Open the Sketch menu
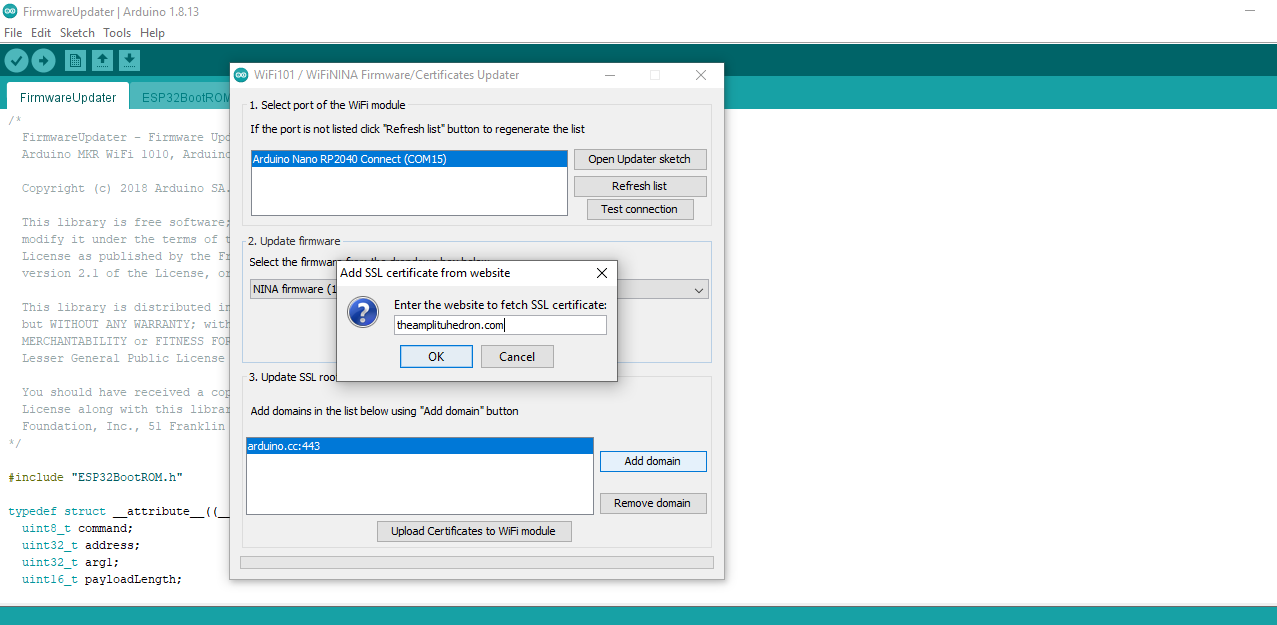The image size is (1277, 625). (77, 33)
